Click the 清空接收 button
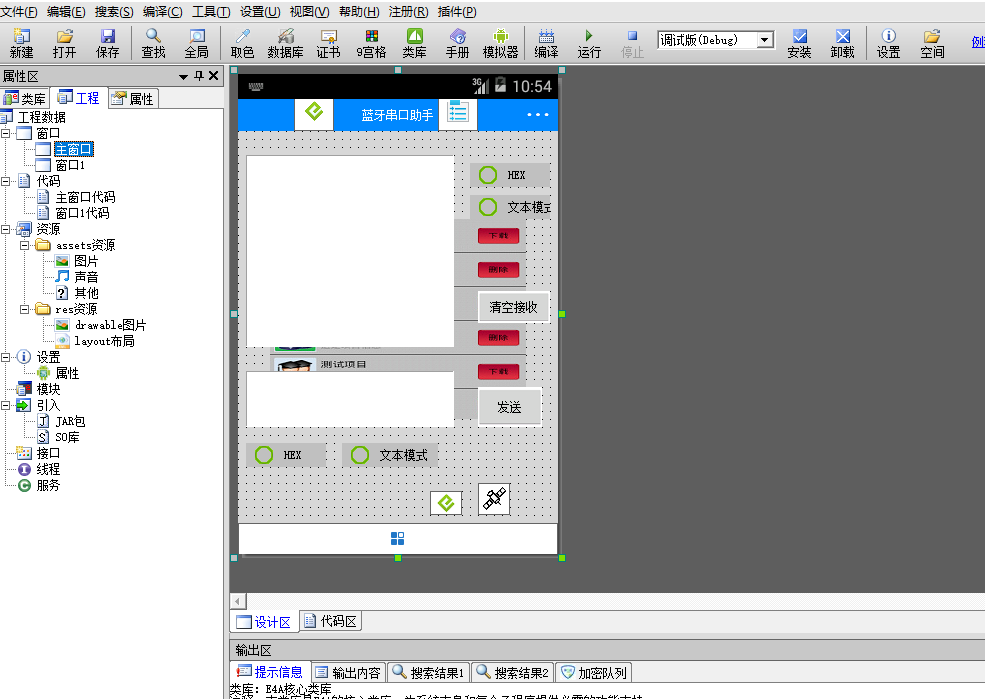The image size is (985, 699). (513, 307)
